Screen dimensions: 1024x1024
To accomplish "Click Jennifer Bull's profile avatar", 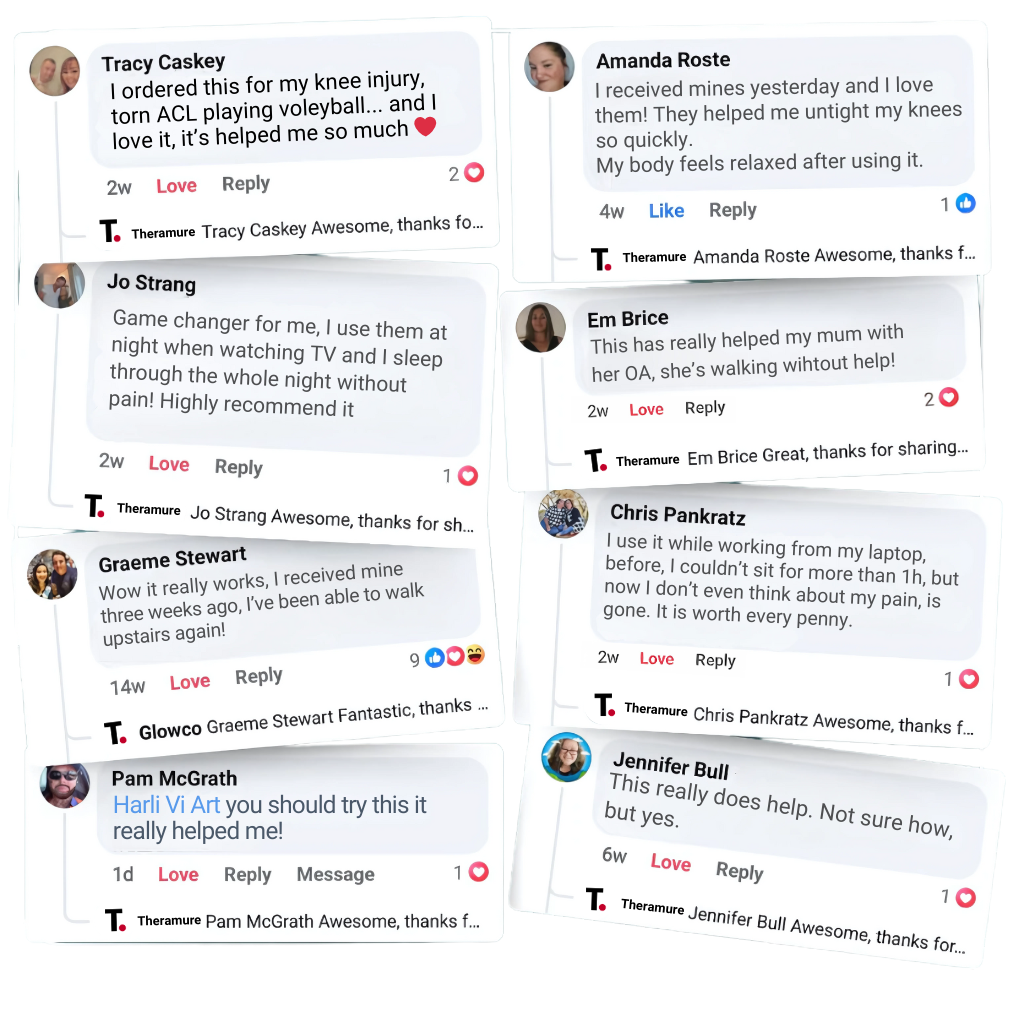I will click(x=567, y=757).
